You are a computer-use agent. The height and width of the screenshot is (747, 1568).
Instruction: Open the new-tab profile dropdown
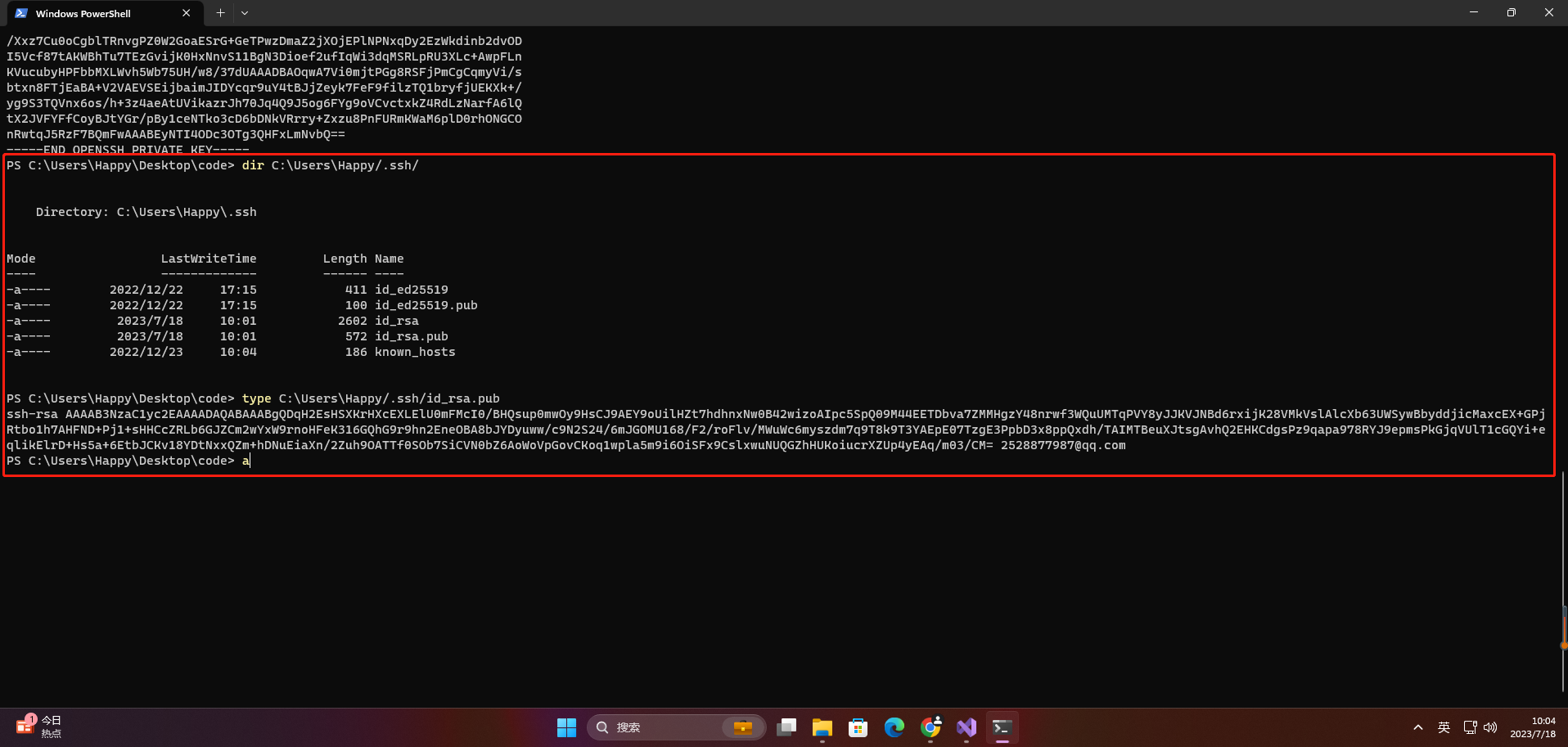point(245,13)
